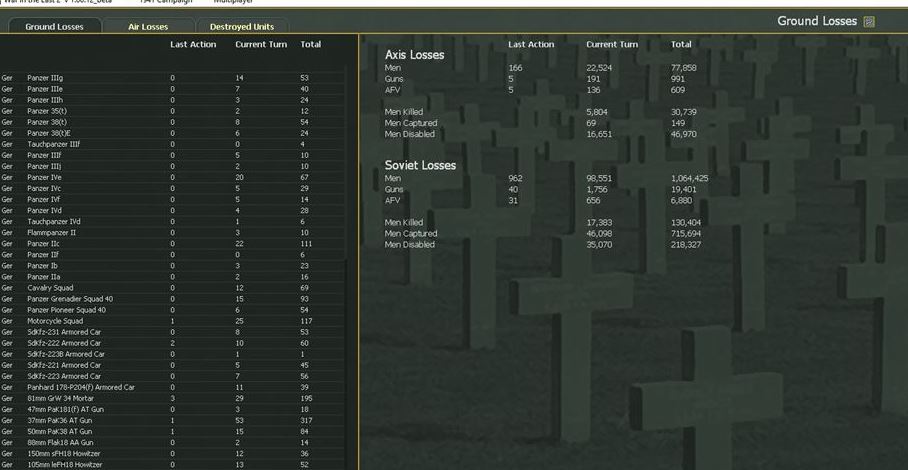Select the Flammpanzer II row
The image size is (908, 470).
tap(173, 233)
